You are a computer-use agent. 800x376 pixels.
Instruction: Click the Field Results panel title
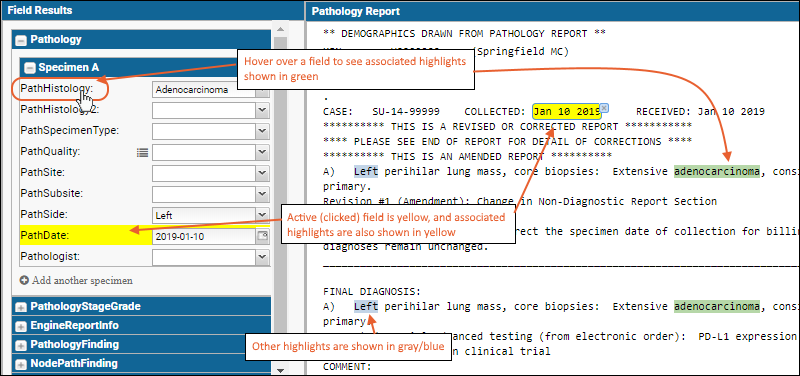coord(40,10)
